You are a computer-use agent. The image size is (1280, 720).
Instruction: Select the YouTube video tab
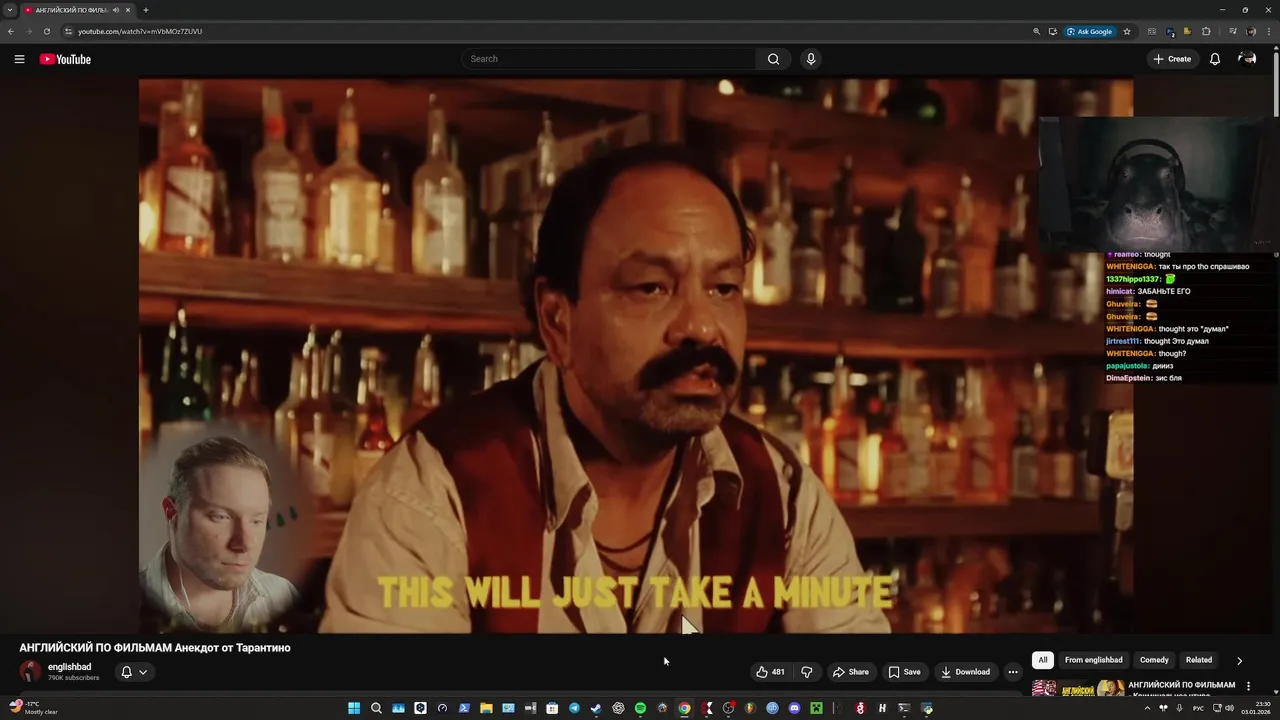(x=78, y=10)
